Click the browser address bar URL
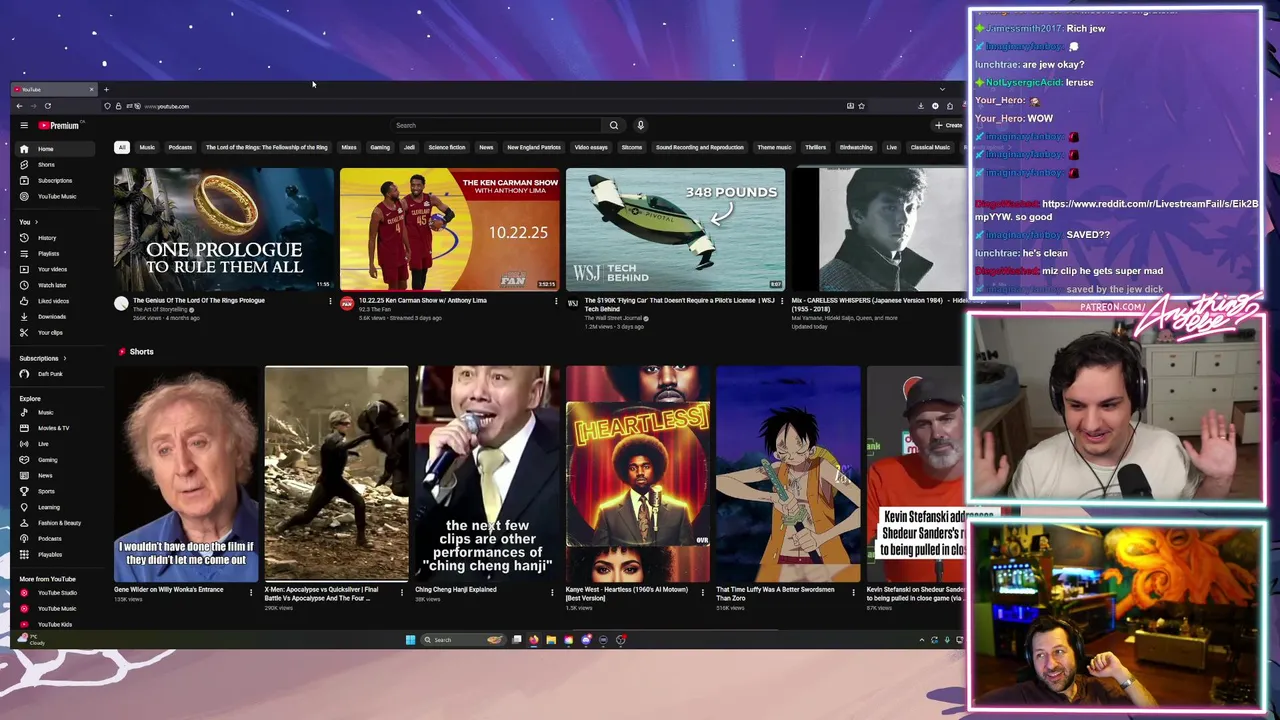This screenshot has width=1280, height=720. click(166, 106)
